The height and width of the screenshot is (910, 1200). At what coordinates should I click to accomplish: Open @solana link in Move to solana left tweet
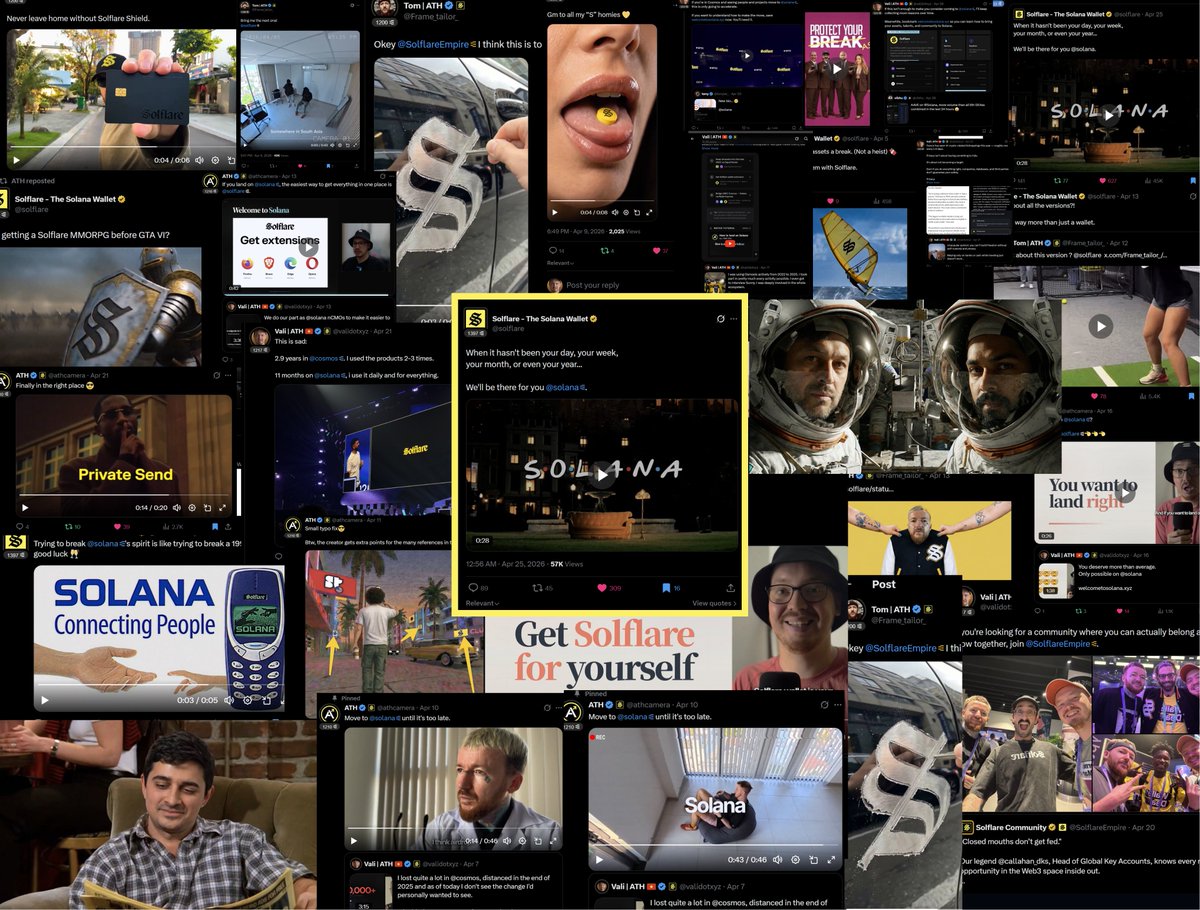click(x=385, y=717)
